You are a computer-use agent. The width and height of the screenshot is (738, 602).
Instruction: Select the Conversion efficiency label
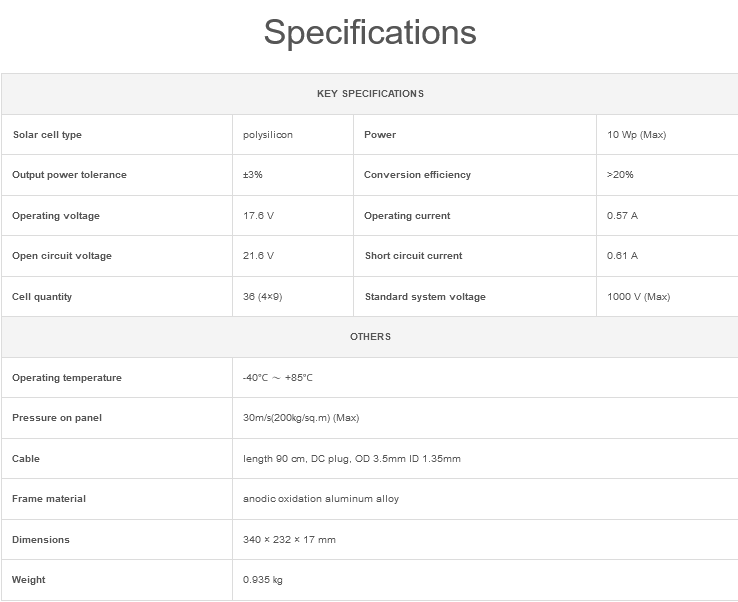tap(417, 175)
